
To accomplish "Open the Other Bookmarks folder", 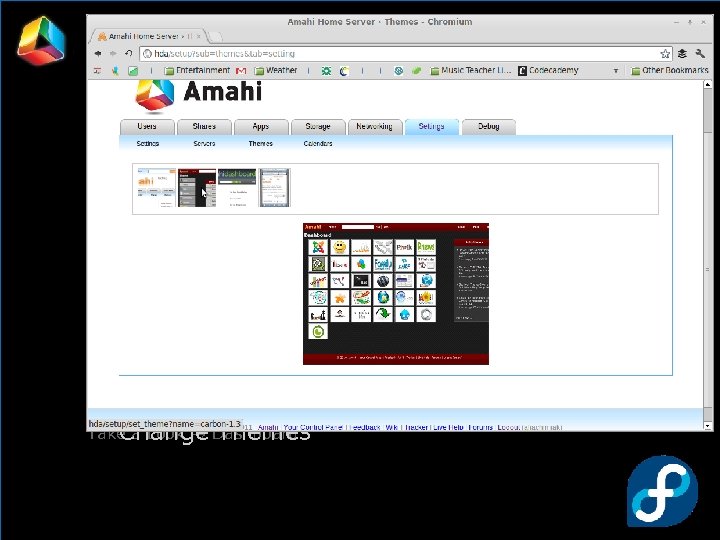I will pyautogui.click(x=670, y=70).
